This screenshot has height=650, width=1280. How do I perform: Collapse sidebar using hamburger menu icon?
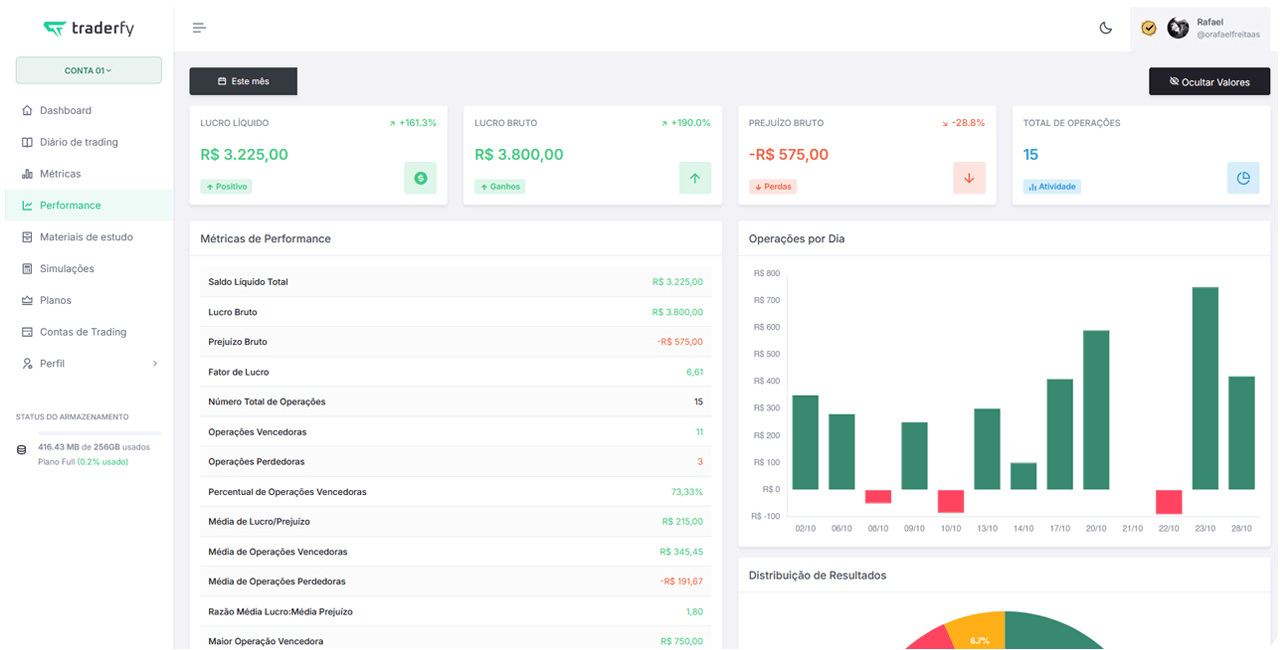coord(200,28)
